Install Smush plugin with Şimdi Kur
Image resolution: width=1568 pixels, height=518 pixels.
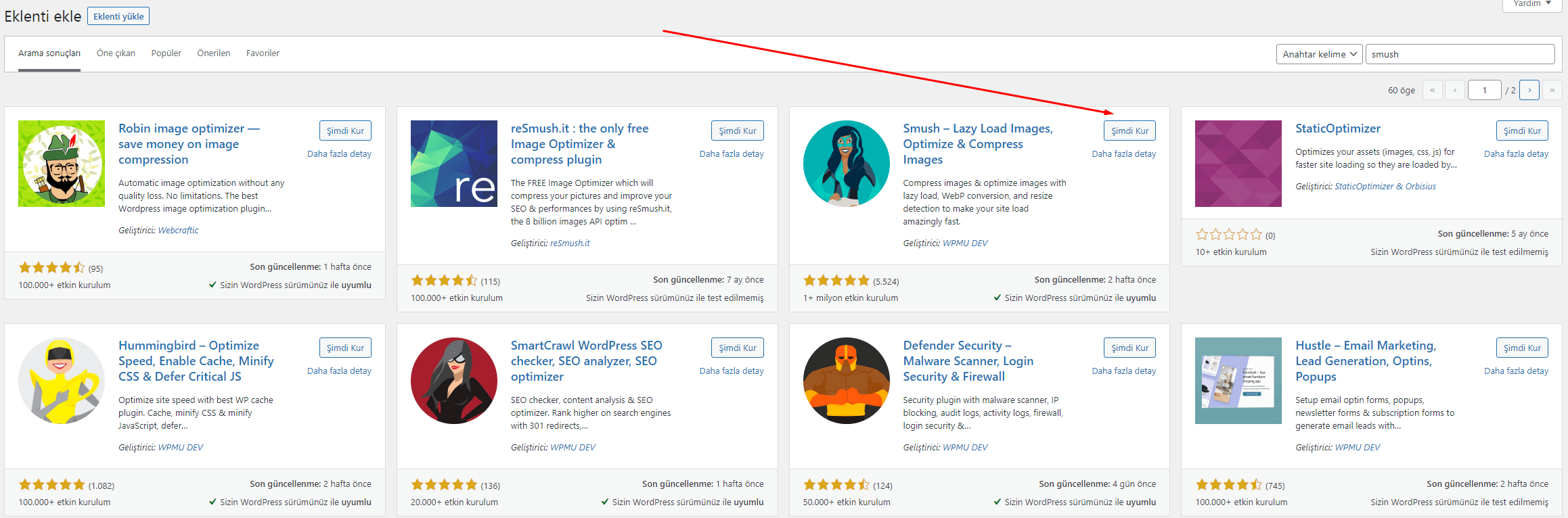tap(1129, 131)
